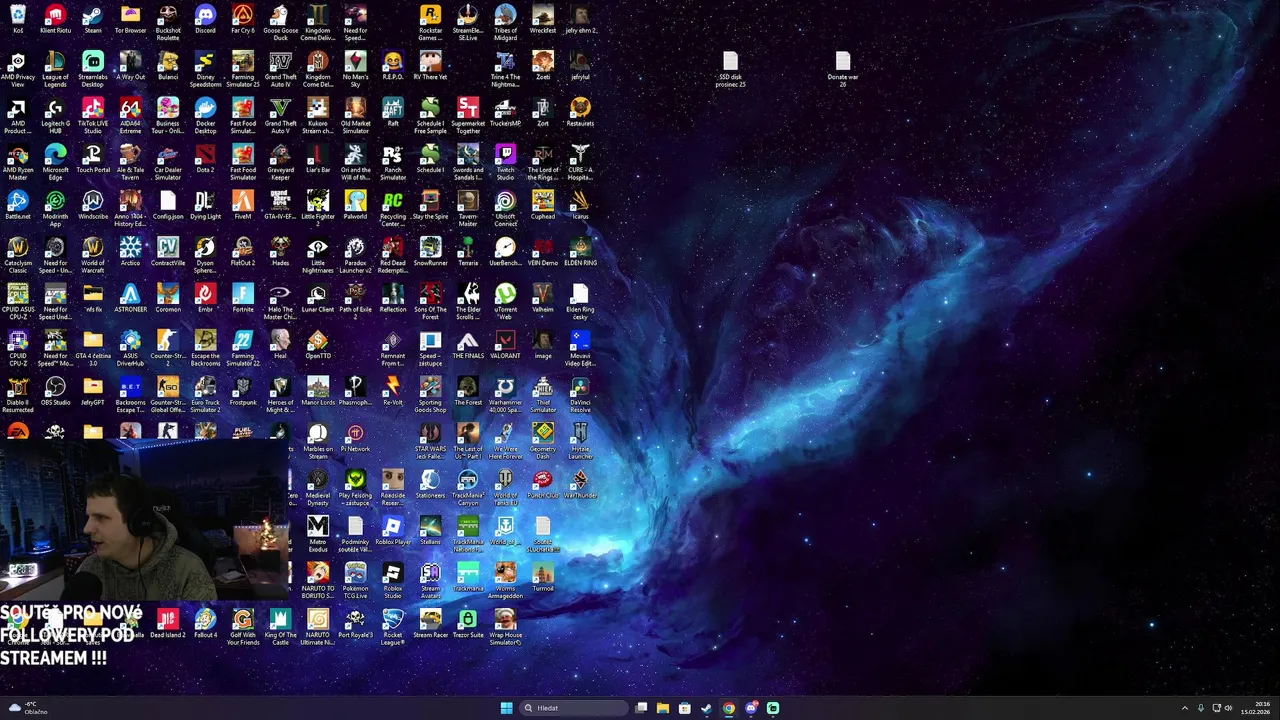The height and width of the screenshot is (720, 1280).
Task: Open Twitch Studio shortcut
Action: pyautogui.click(x=505, y=162)
